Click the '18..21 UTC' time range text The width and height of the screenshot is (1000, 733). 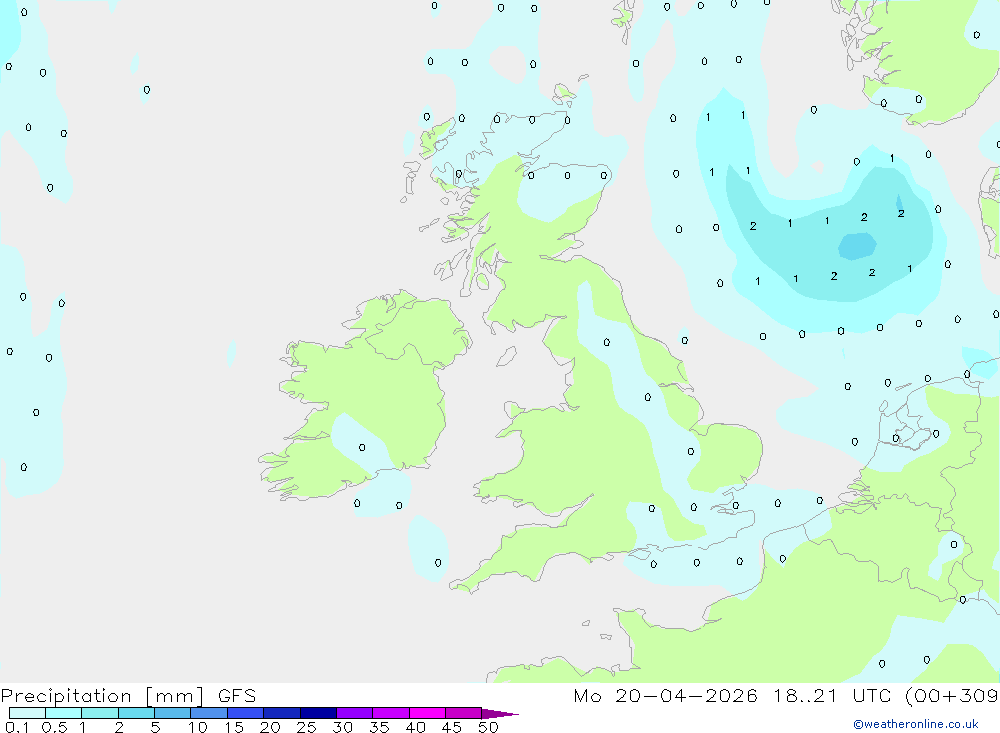click(833, 696)
